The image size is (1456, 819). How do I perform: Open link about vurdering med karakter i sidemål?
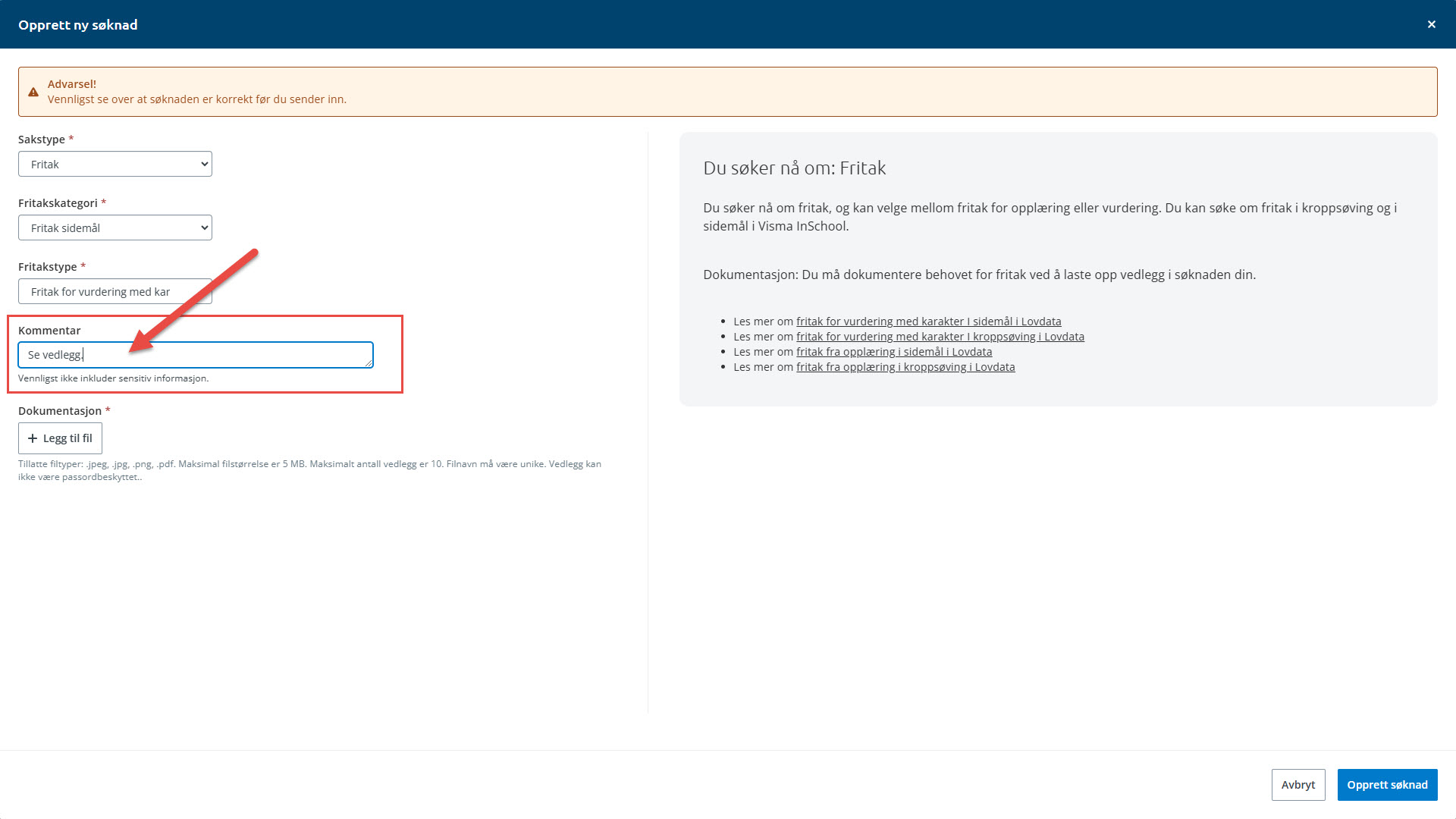click(928, 322)
